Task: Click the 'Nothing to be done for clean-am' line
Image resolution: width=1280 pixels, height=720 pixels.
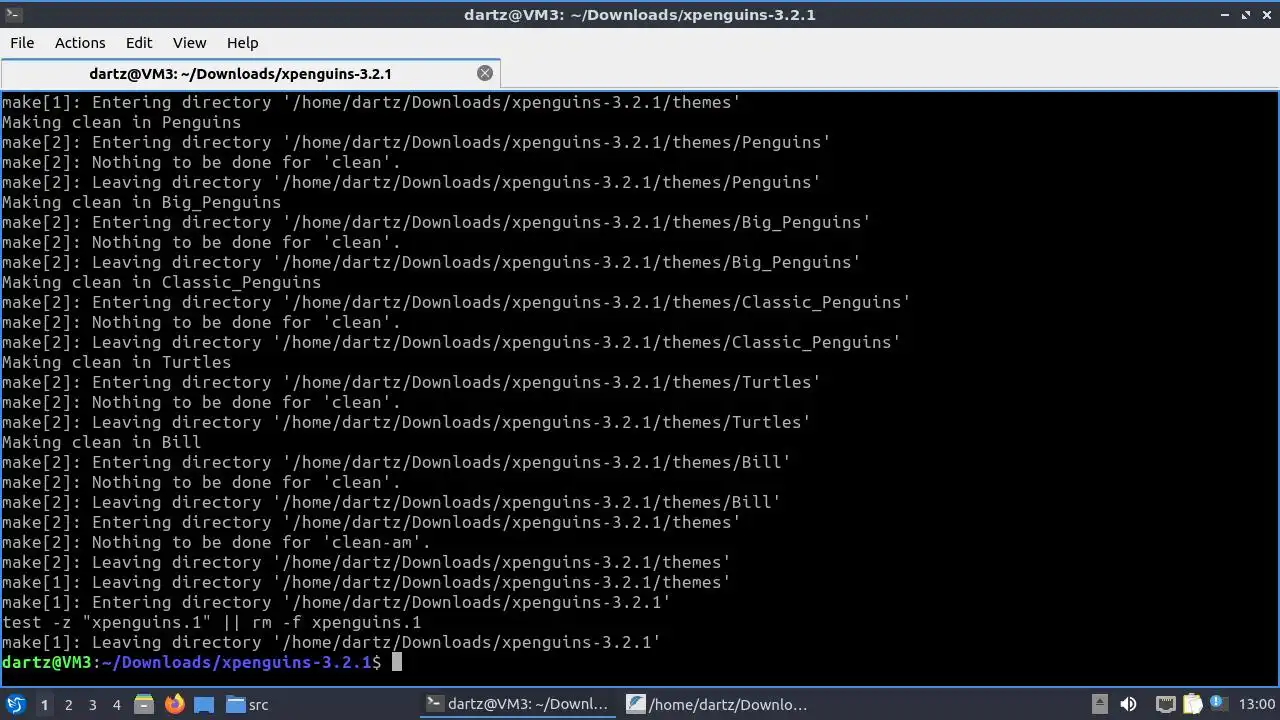Action: [x=216, y=542]
